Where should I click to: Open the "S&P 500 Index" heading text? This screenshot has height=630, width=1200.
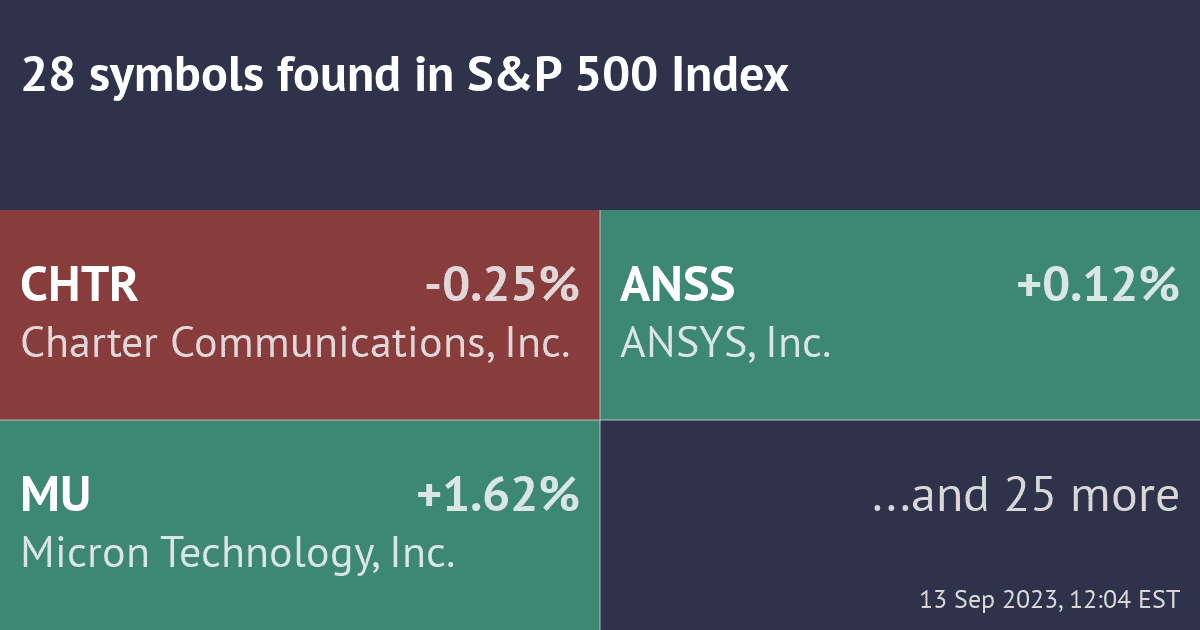pos(628,76)
